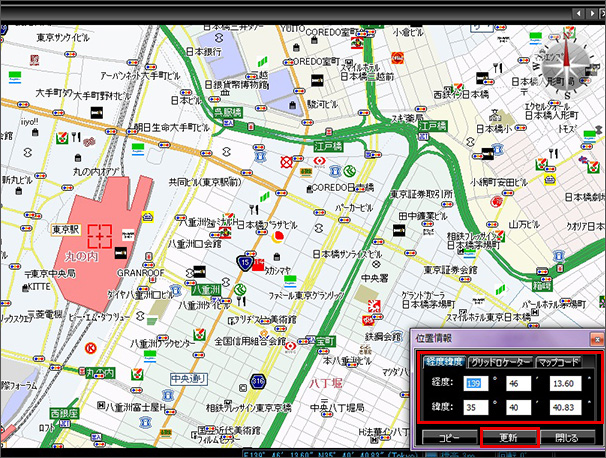Click the 箱崎 green sign
Image resolution: width=606 pixels, height=458 pixels.
pos(542,286)
